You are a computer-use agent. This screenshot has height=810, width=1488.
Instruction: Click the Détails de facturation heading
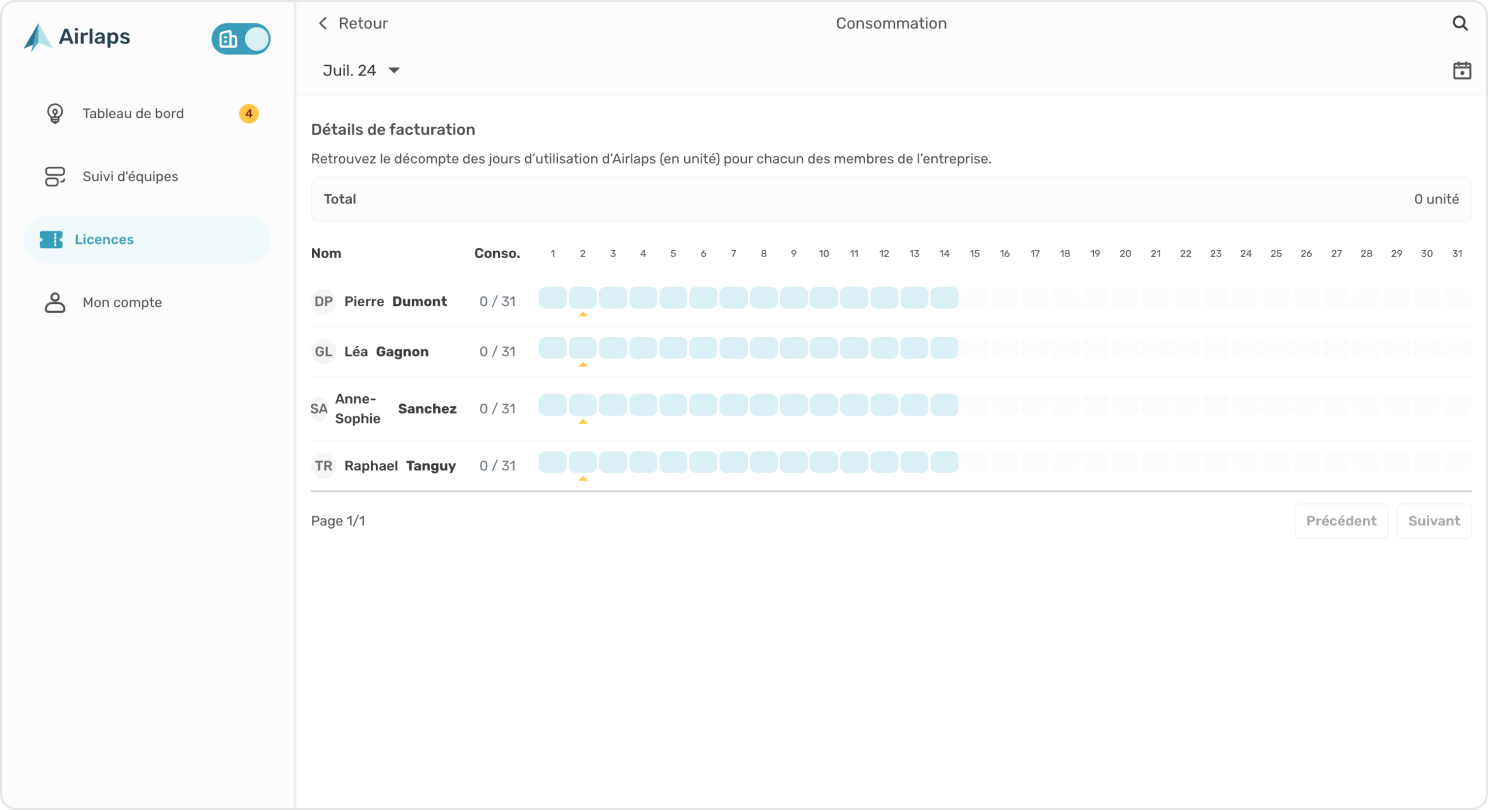point(393,130)
